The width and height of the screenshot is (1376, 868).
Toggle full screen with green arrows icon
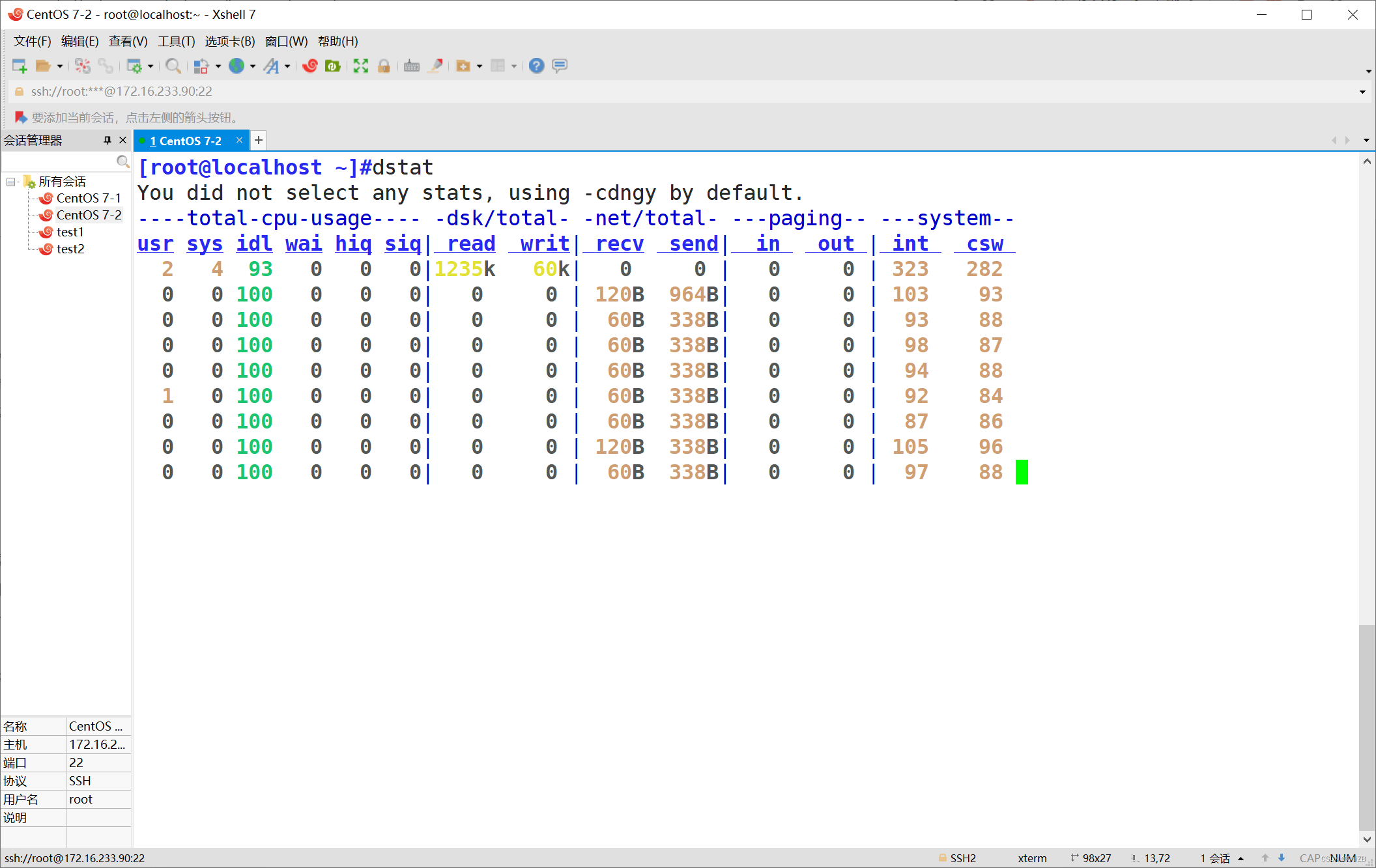pos(360,66)
